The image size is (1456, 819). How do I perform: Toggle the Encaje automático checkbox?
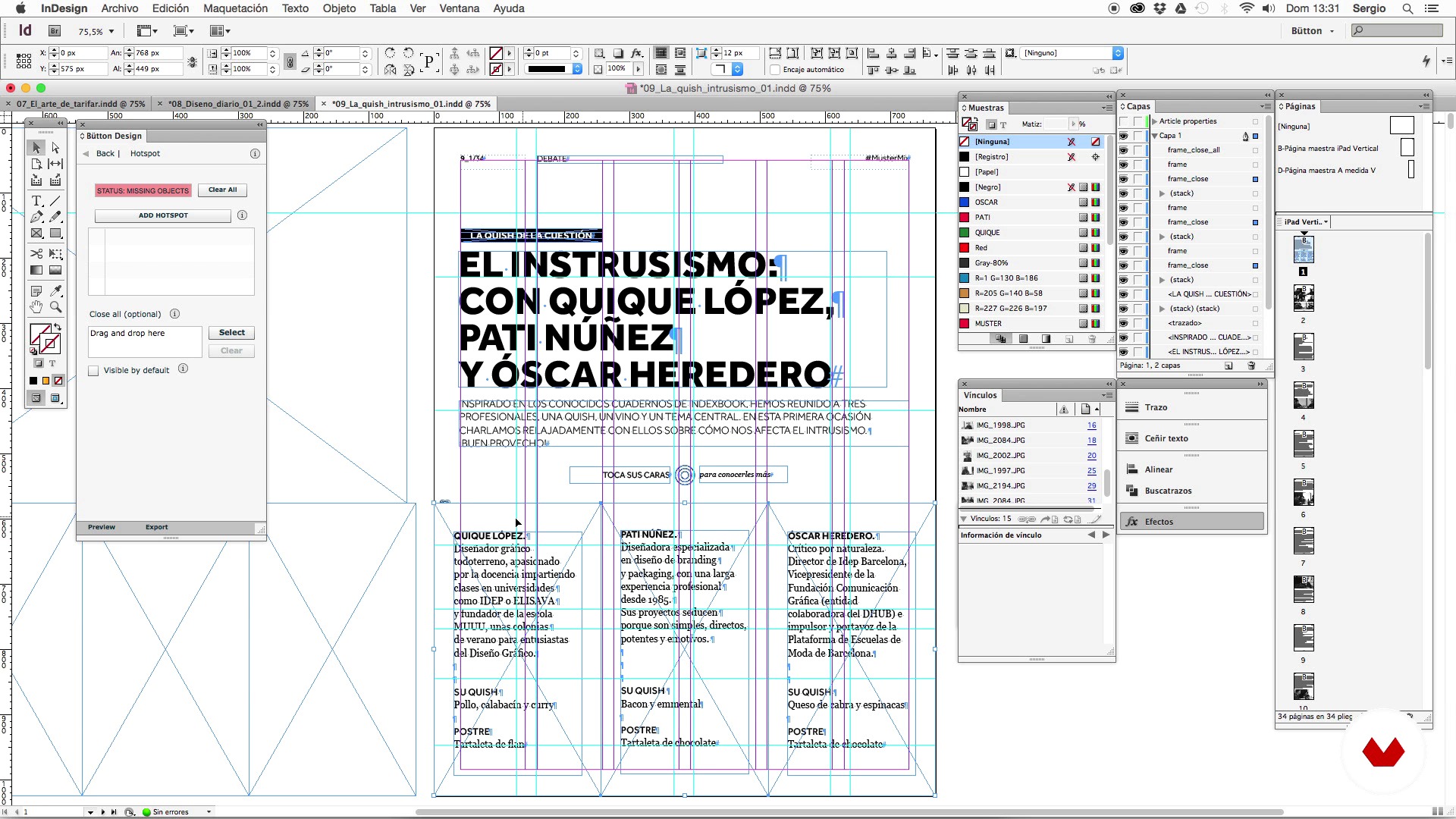coord(775,70)
